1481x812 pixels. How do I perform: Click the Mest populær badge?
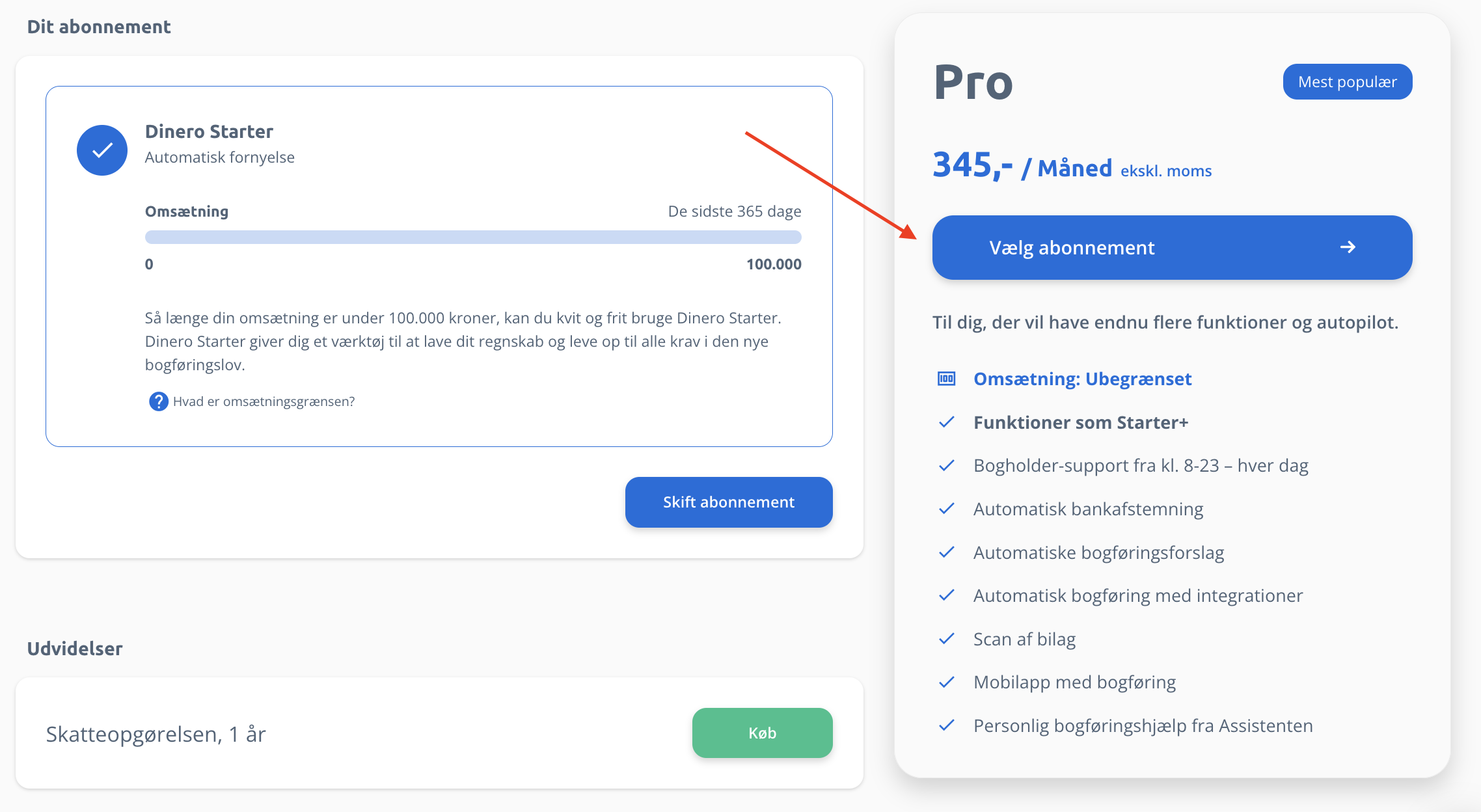[x=1348, y=82]
